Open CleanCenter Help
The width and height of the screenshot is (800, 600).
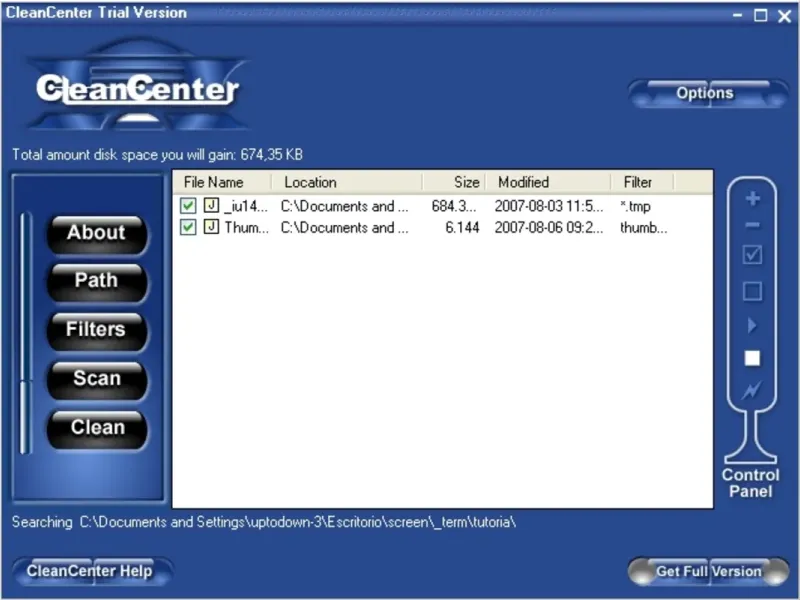(92, 571)
